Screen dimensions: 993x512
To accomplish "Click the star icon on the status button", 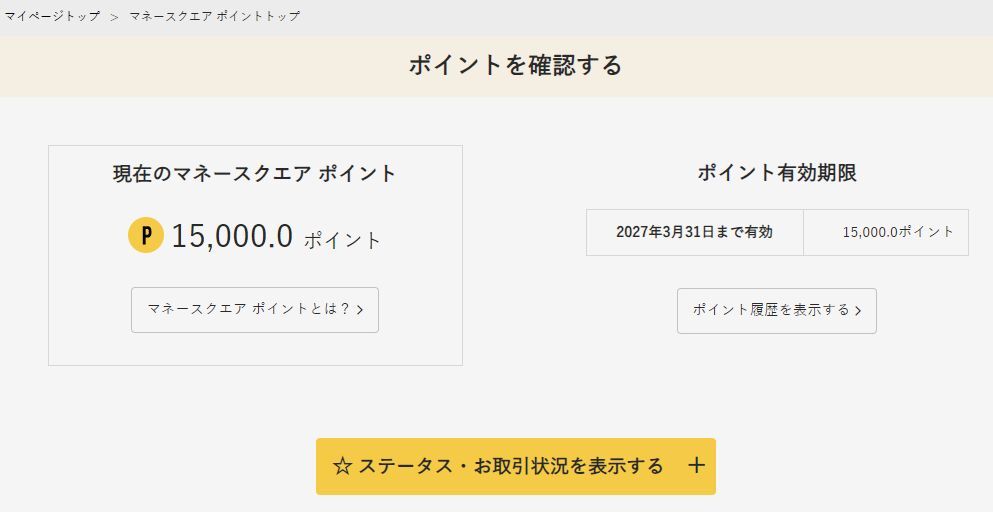I will point(342,466).
